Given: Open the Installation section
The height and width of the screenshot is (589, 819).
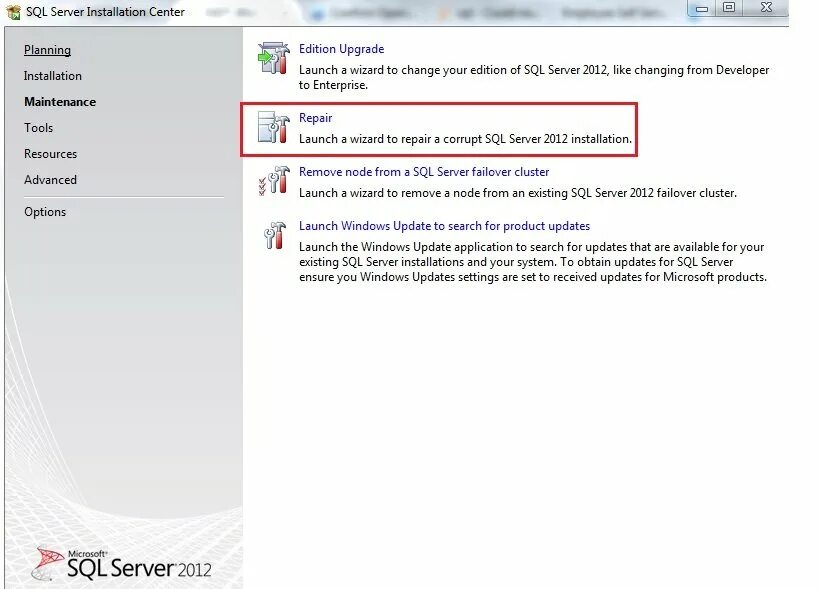Looking at the screenshot, I should tap(53, 76).
